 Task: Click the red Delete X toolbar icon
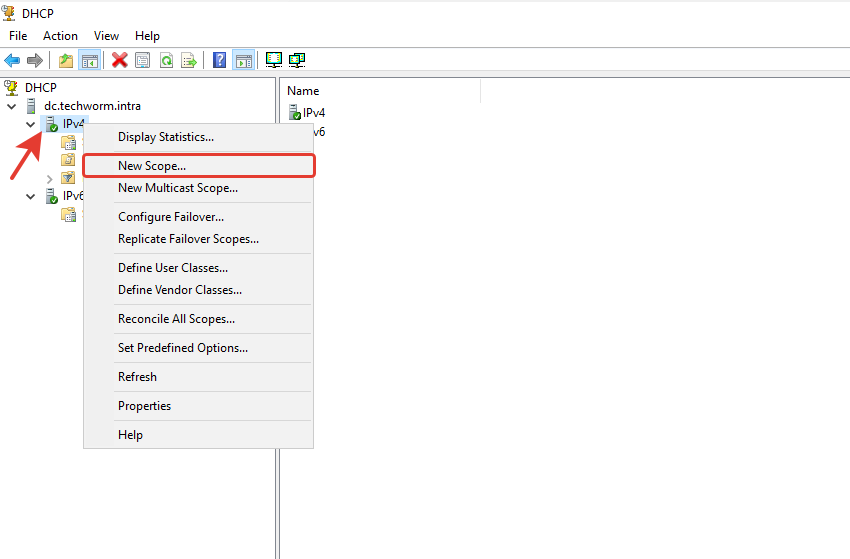click(x=119, y=60)
